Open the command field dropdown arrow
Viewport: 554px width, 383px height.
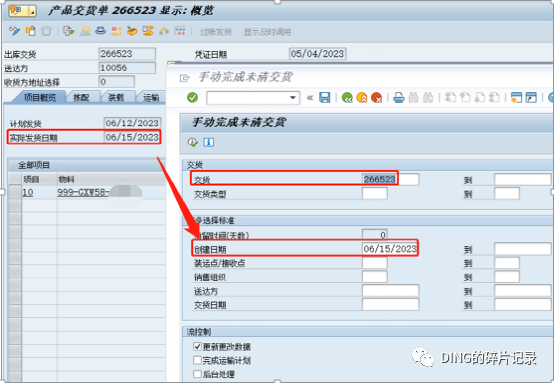pyautogui.click(x=293, y=98)
